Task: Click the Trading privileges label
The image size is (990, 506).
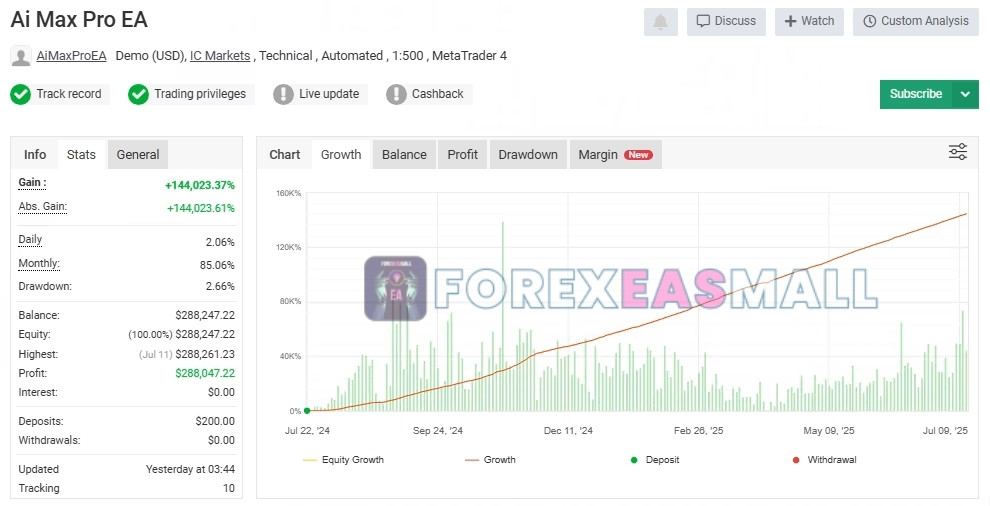Action: click(x=200, y=94)
